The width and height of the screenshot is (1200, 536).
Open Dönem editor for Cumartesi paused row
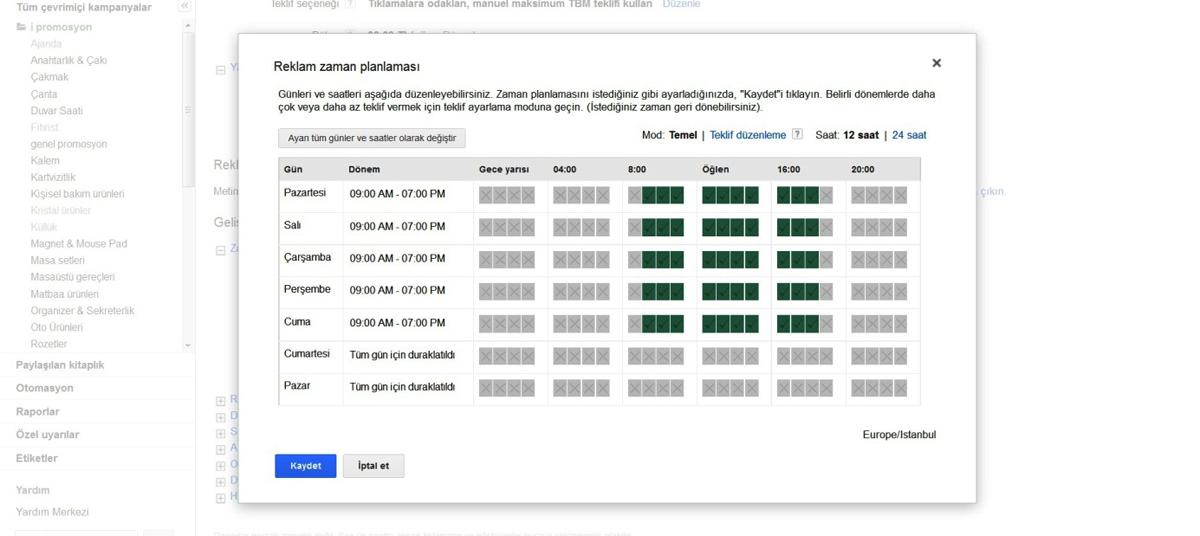(402, 355)
